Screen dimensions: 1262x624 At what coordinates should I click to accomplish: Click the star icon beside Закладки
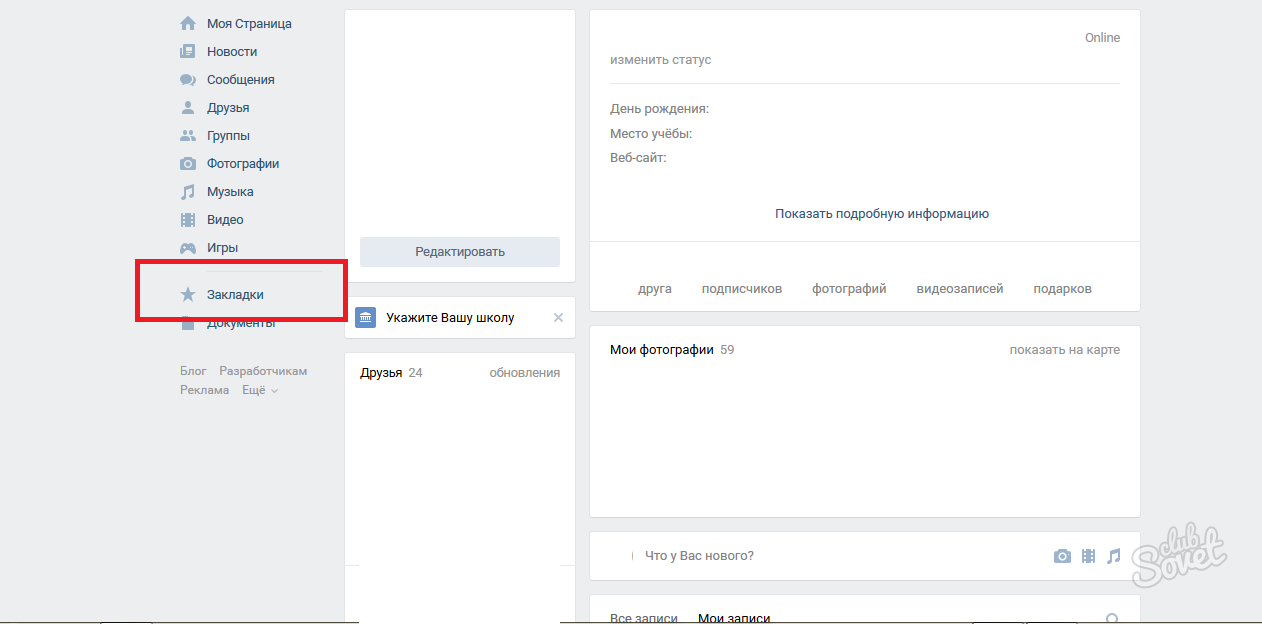(188, 295)
